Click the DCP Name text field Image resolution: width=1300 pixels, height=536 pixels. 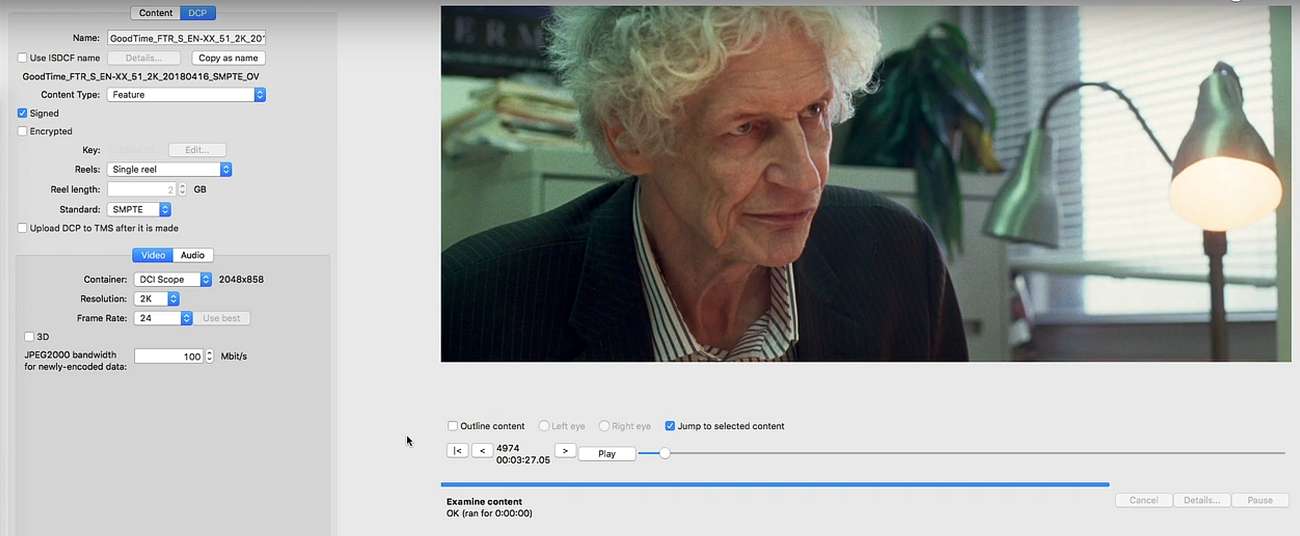pyautogui.click(x=186, y=38)
